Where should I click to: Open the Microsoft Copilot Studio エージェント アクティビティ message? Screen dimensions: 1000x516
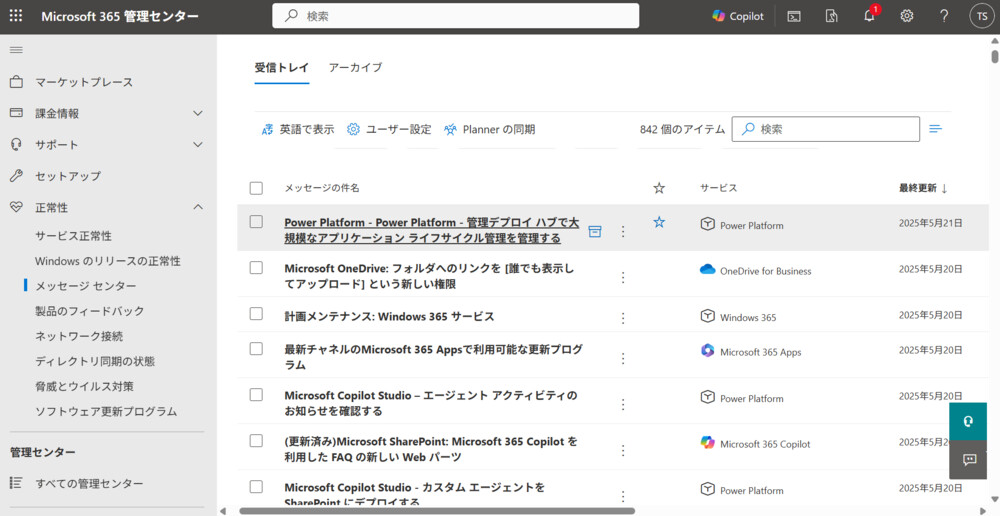click(x=431, y=403)
